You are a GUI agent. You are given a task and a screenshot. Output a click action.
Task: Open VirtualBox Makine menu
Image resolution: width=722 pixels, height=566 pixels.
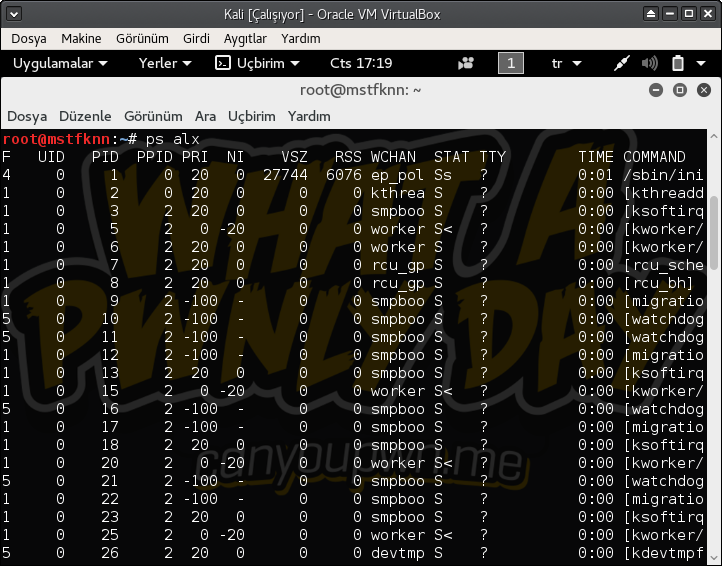81,38
